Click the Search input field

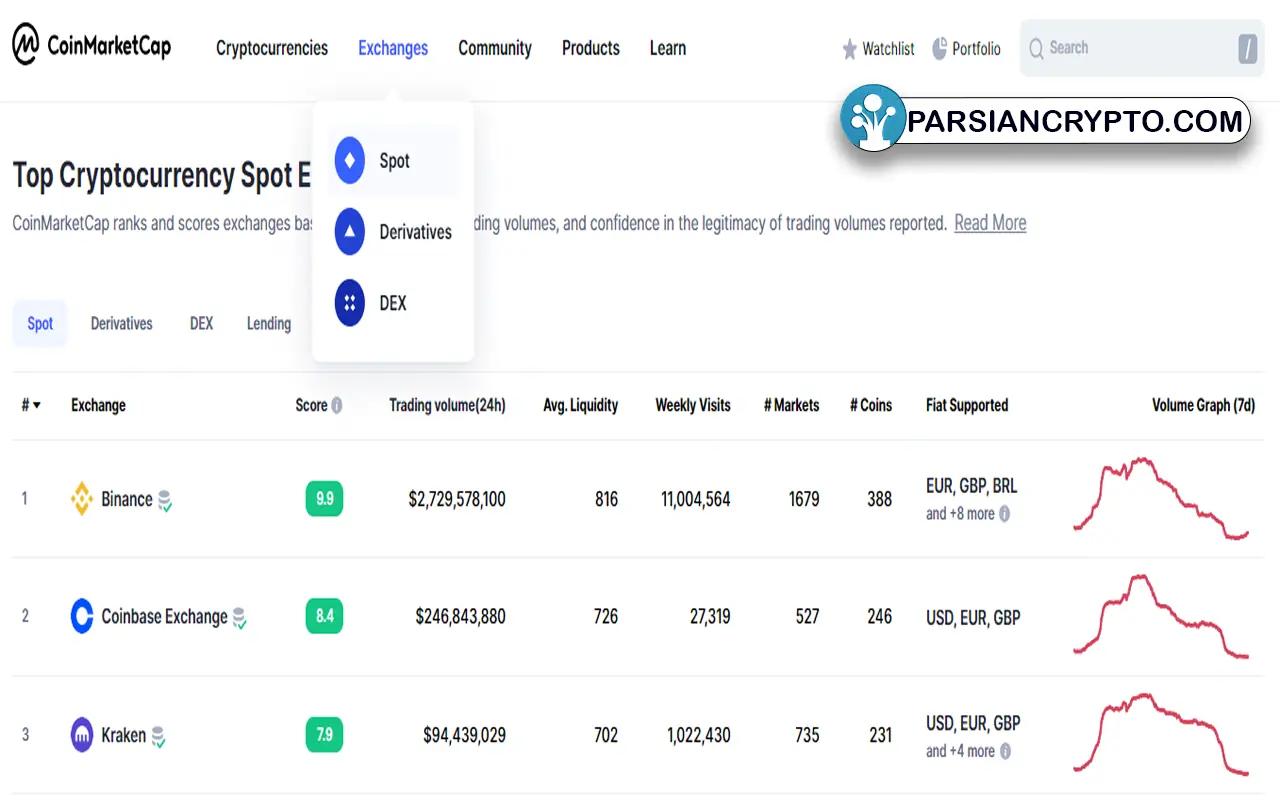pos(1143,48)
